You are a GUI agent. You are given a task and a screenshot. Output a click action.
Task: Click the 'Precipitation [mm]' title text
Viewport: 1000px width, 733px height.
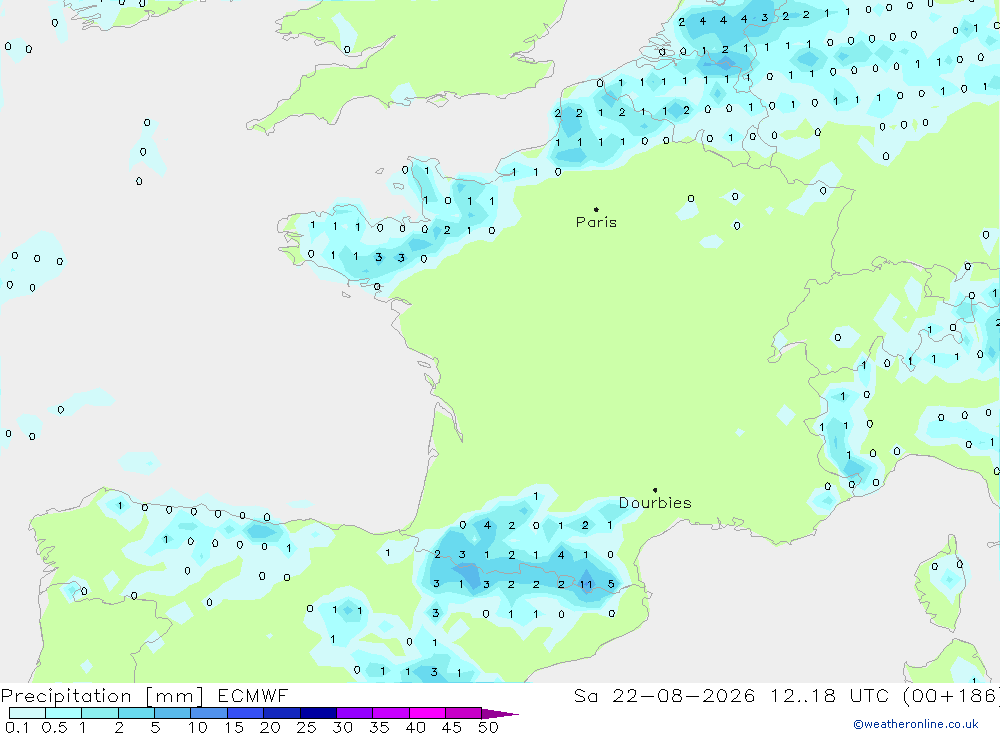tap(102, 696)
